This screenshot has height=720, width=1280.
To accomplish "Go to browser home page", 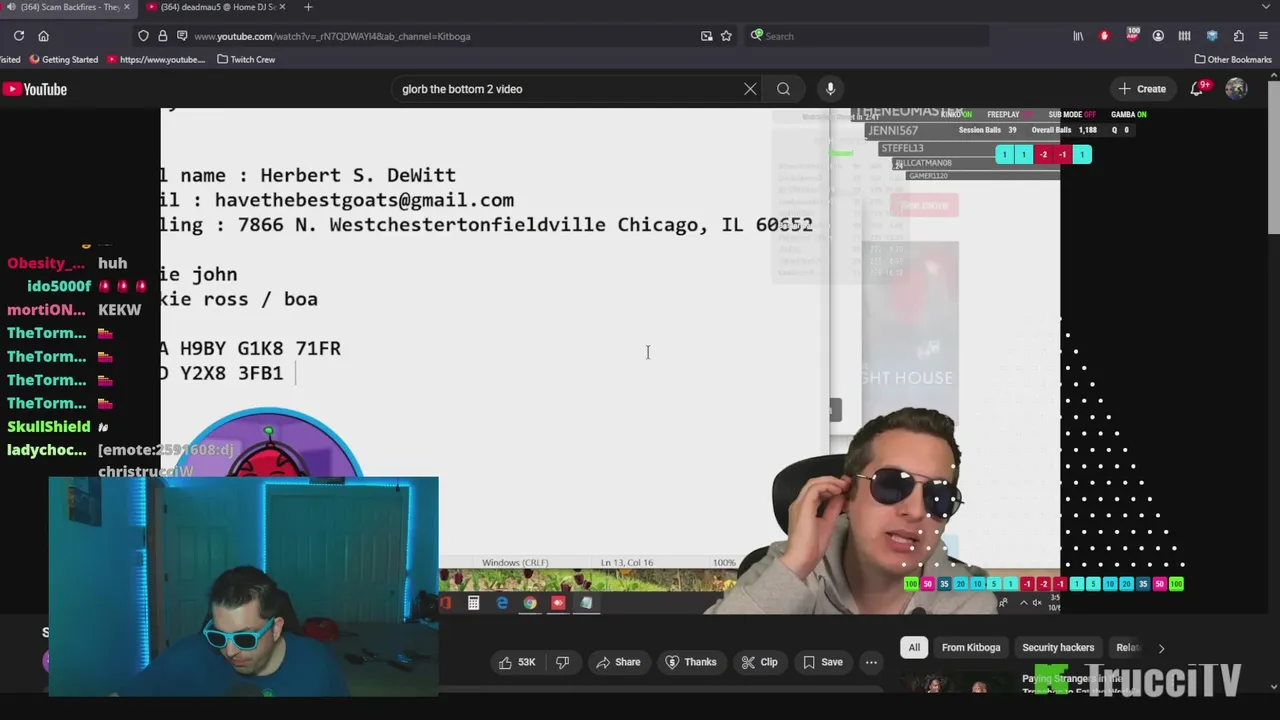I will coord(43,36).
